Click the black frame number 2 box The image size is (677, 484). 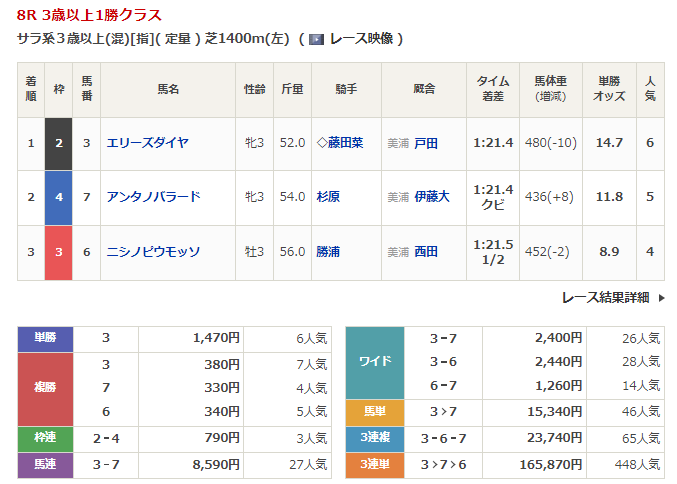59,143
